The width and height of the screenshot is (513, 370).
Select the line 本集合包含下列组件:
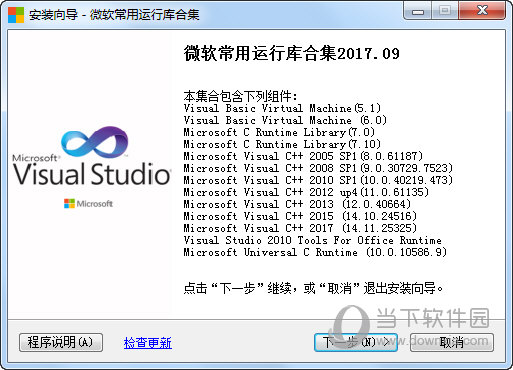pyautogui.click(x=240, y=96)
